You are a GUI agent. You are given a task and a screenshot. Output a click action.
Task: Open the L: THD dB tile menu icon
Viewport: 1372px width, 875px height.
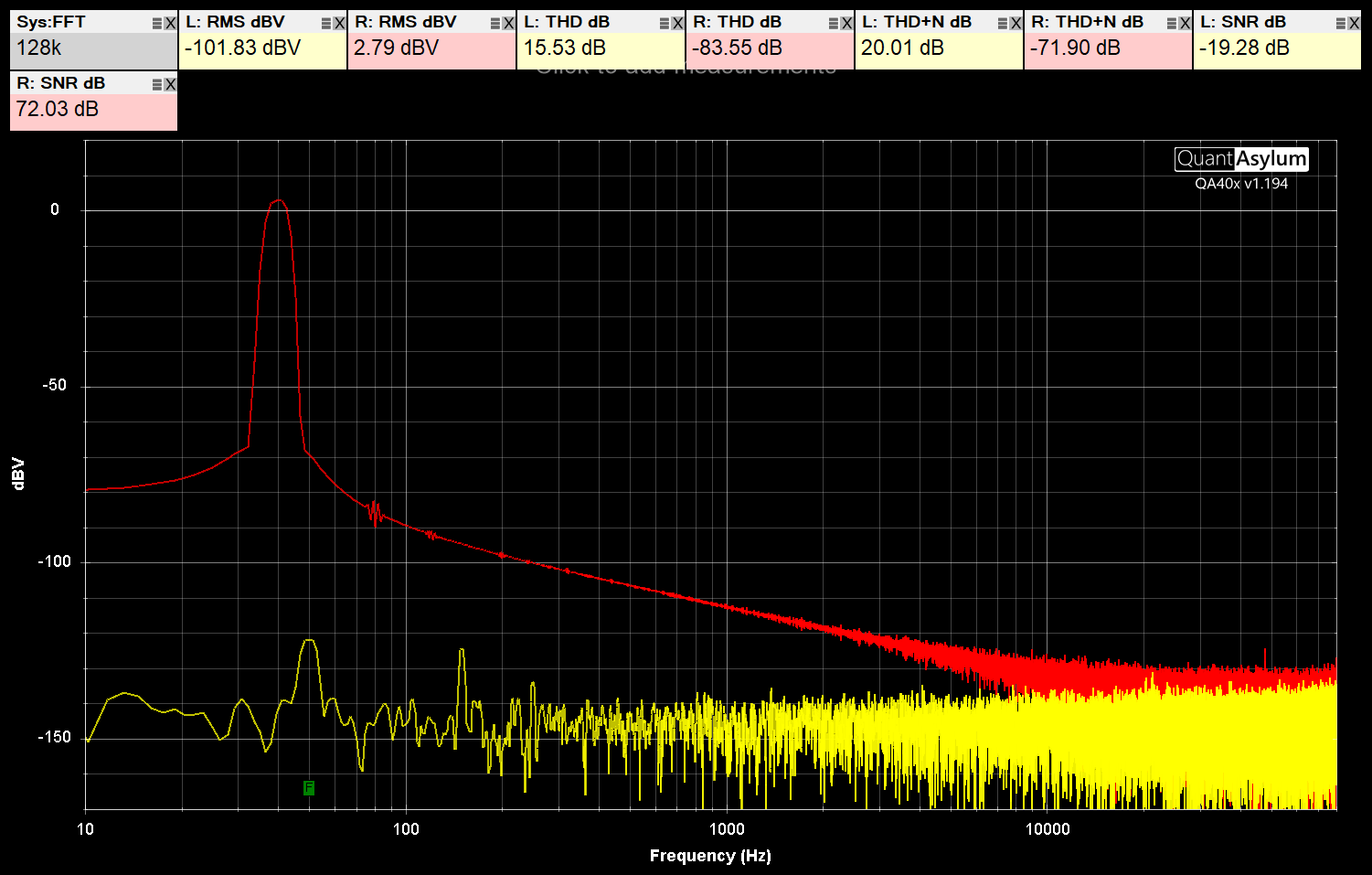point(665,23)
